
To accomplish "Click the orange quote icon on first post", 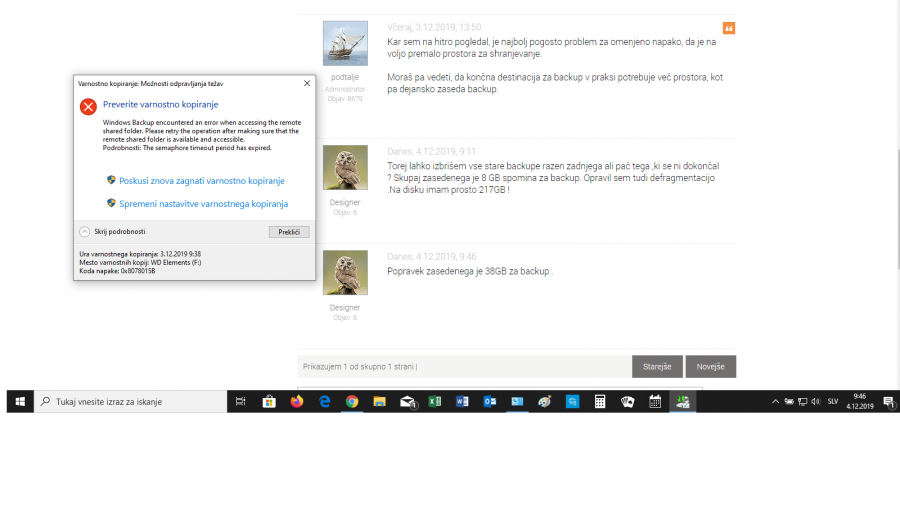I will [729, 28].
